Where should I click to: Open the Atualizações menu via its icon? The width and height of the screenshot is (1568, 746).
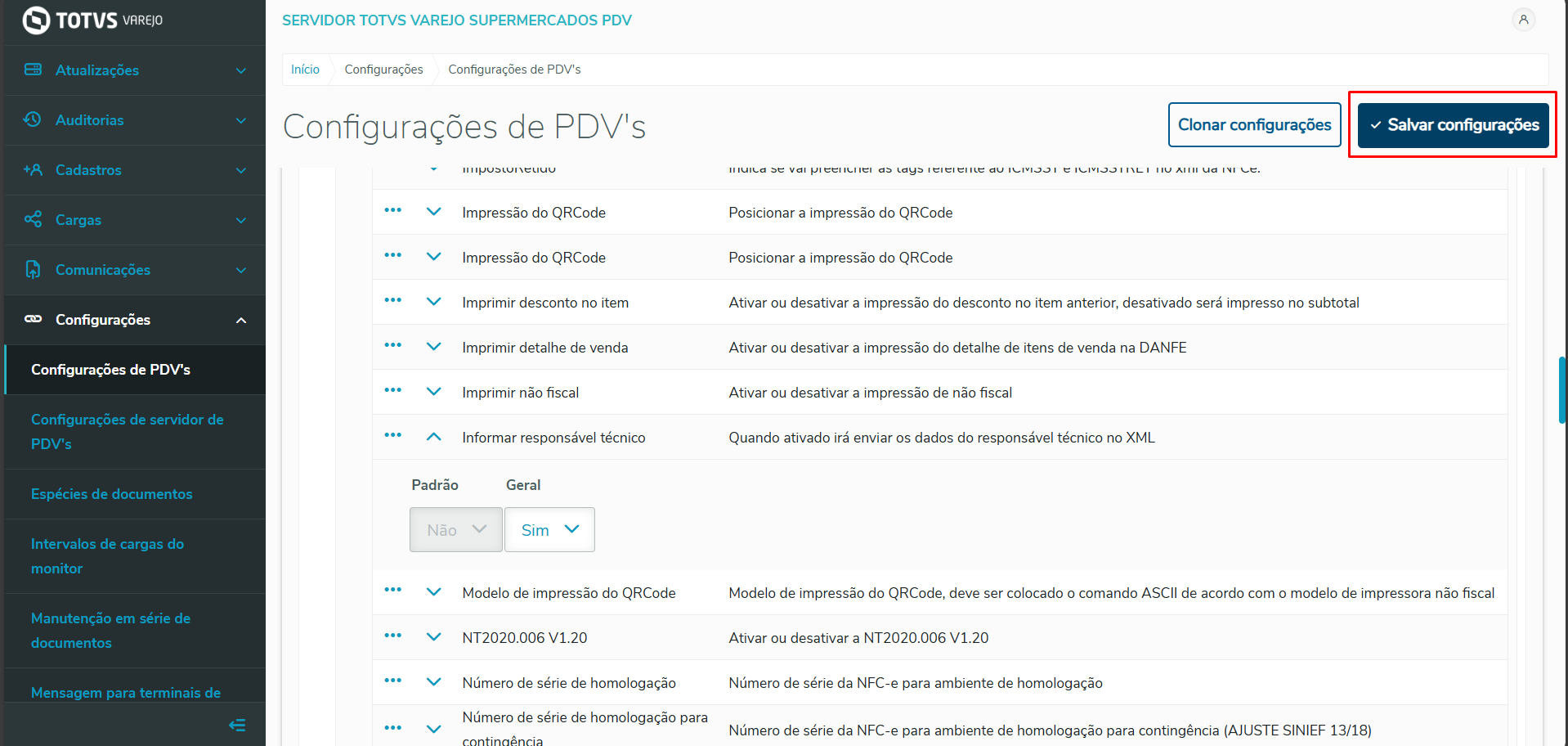pyautogui.click(x=33, y=70)
